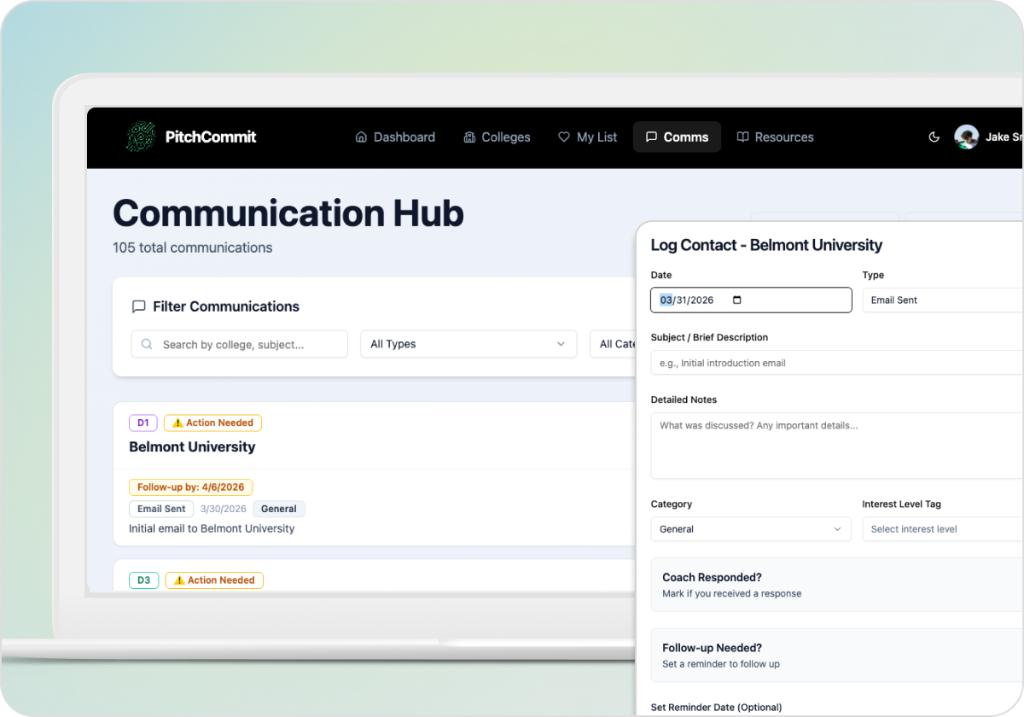Open the My List tab
This screenshot has height=717, width=1024.
pos(587,137)
